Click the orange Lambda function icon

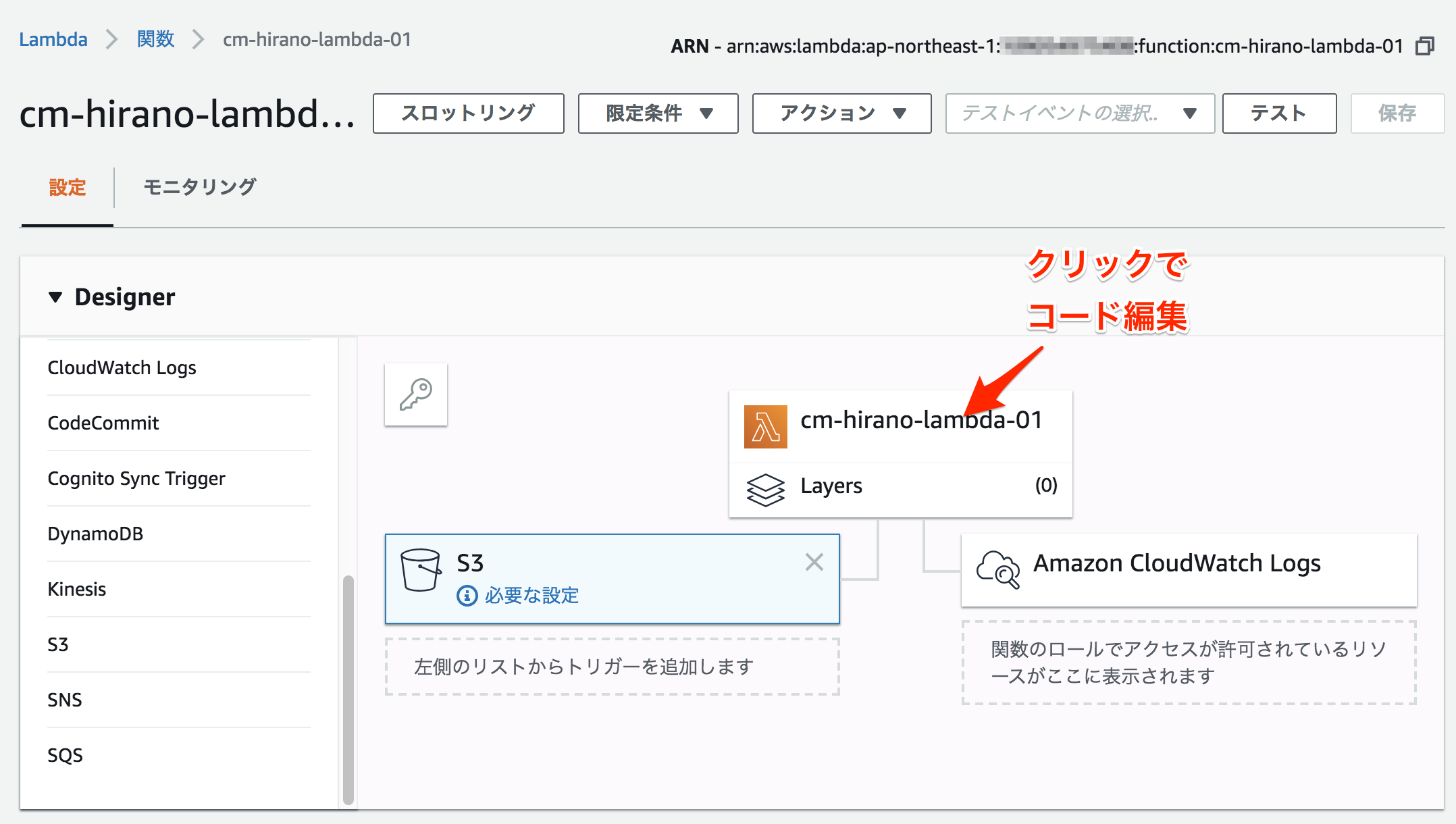click(765, 426)
